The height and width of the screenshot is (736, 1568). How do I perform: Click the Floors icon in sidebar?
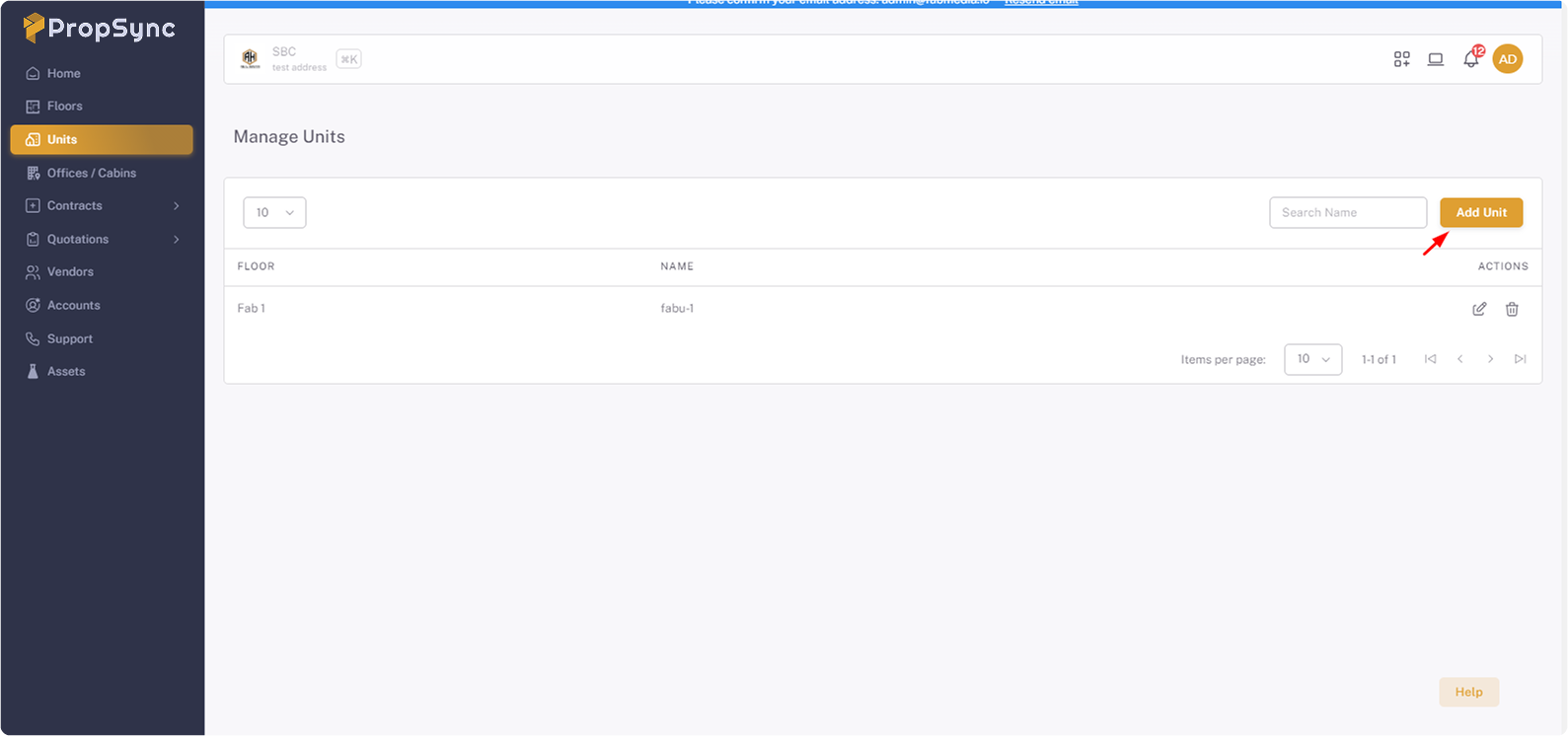pyautogui.click(x=33, y=107)
